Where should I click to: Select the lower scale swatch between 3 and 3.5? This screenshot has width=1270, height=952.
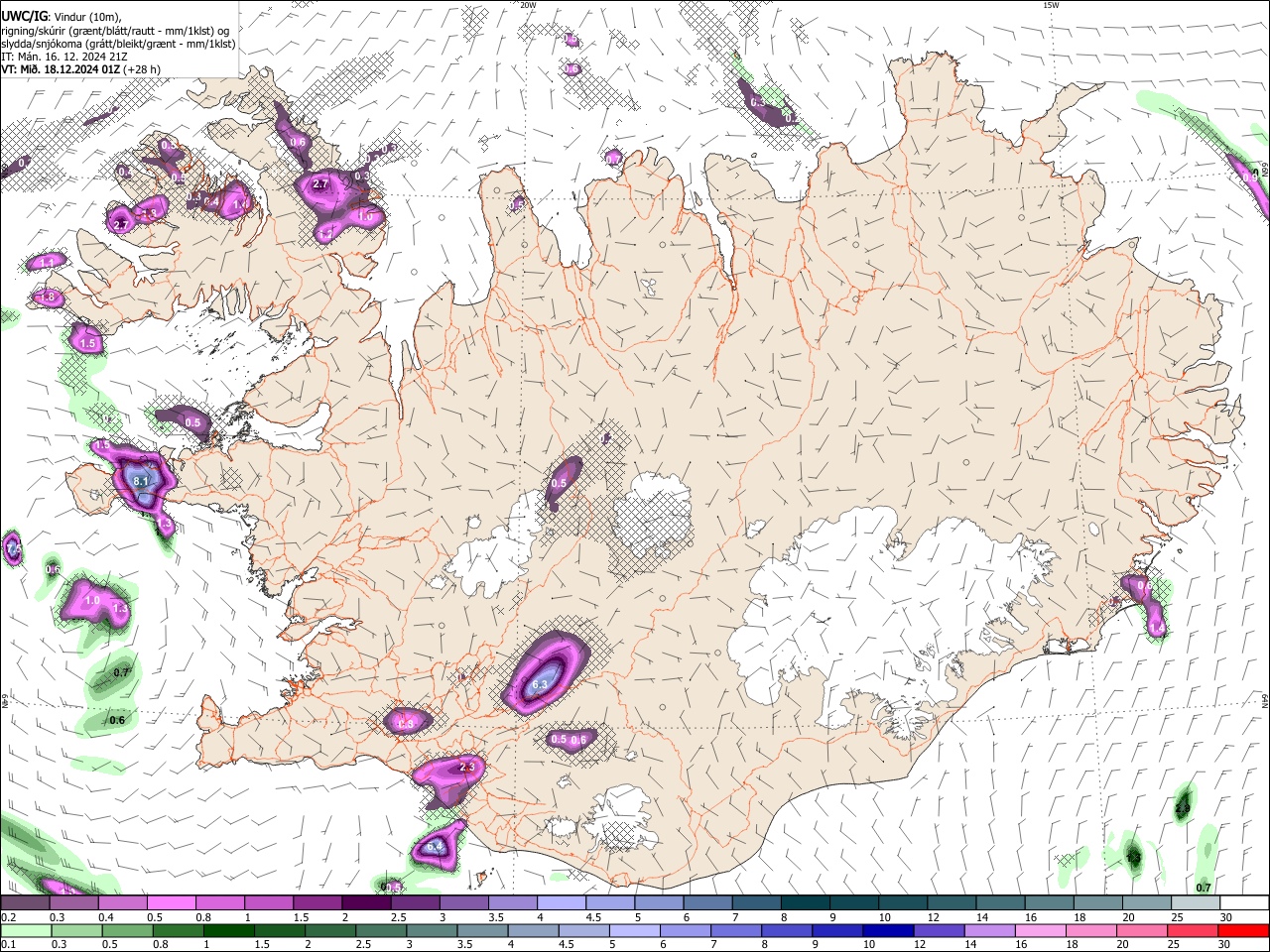click(x=430, y=931)
